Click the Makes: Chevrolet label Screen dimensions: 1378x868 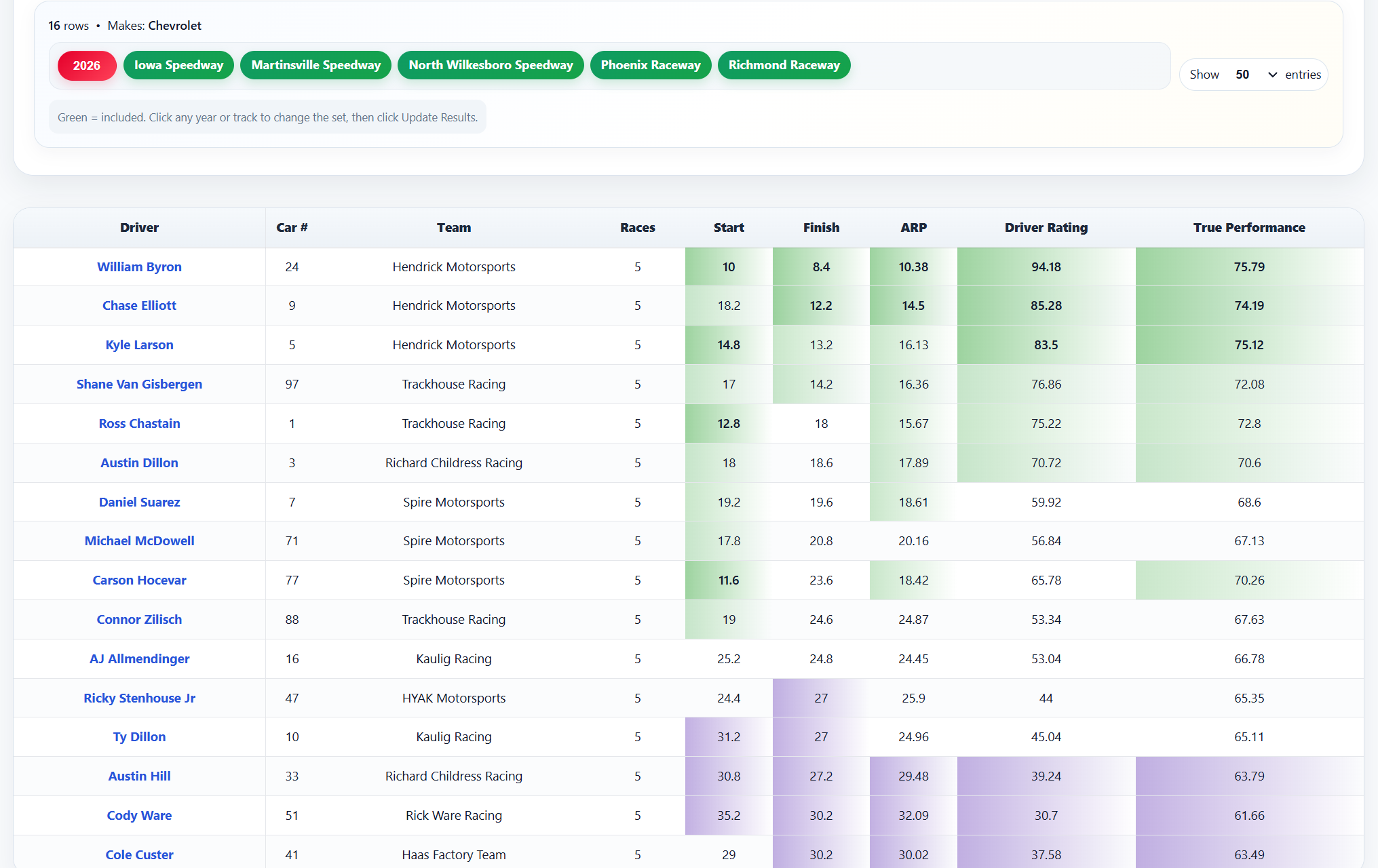point(155,26)
